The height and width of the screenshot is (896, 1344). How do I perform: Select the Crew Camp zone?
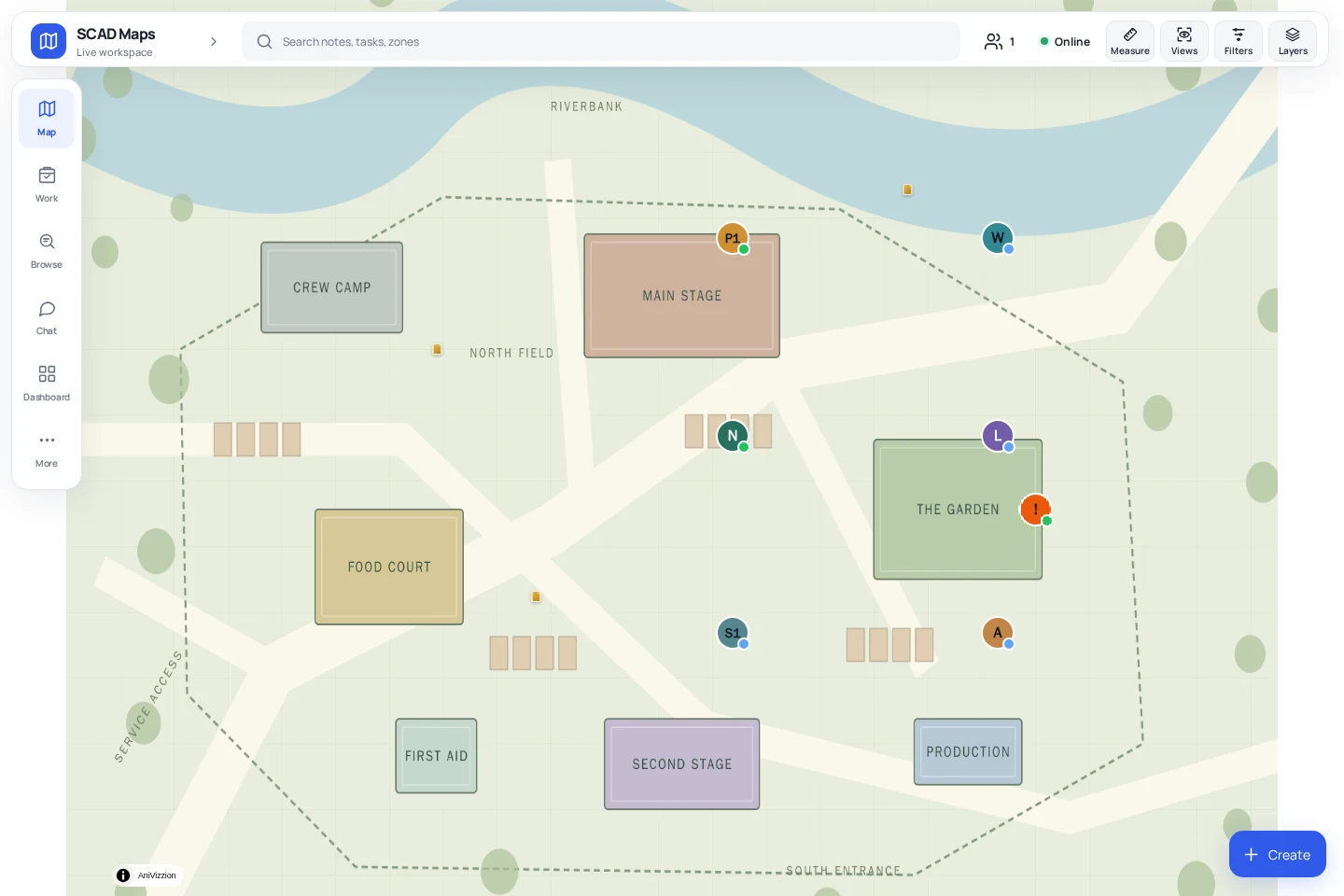(x=331, y=287)
